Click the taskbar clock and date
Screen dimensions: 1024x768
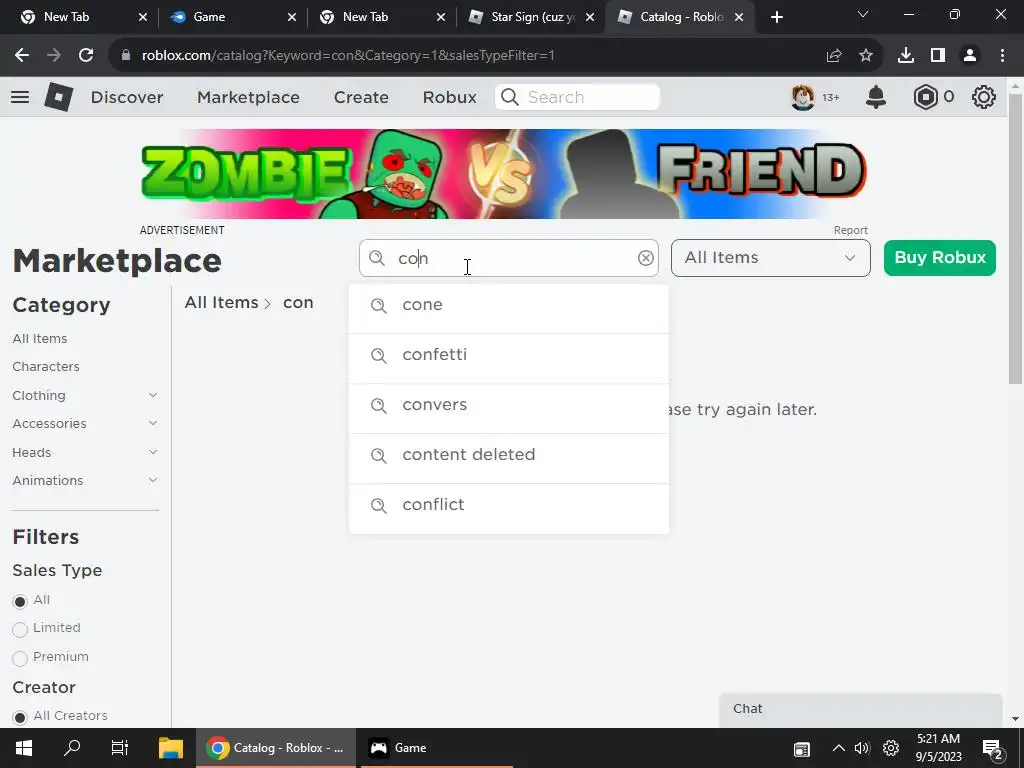(x=938, y=748)
